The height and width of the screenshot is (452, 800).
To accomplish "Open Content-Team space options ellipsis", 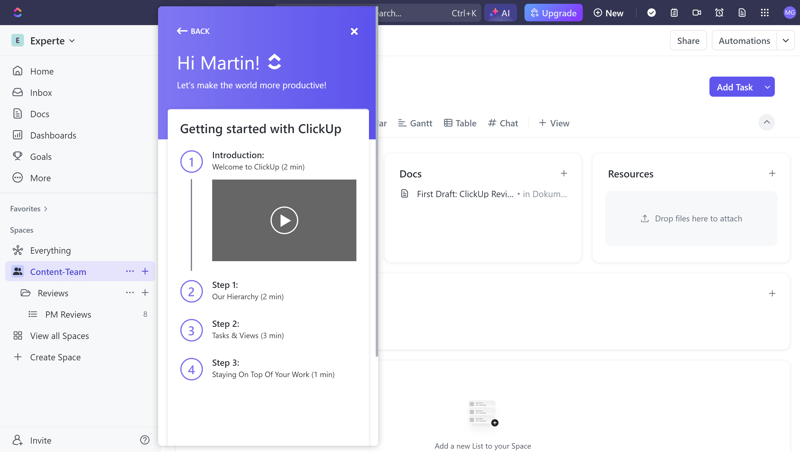I will (130, 271).
